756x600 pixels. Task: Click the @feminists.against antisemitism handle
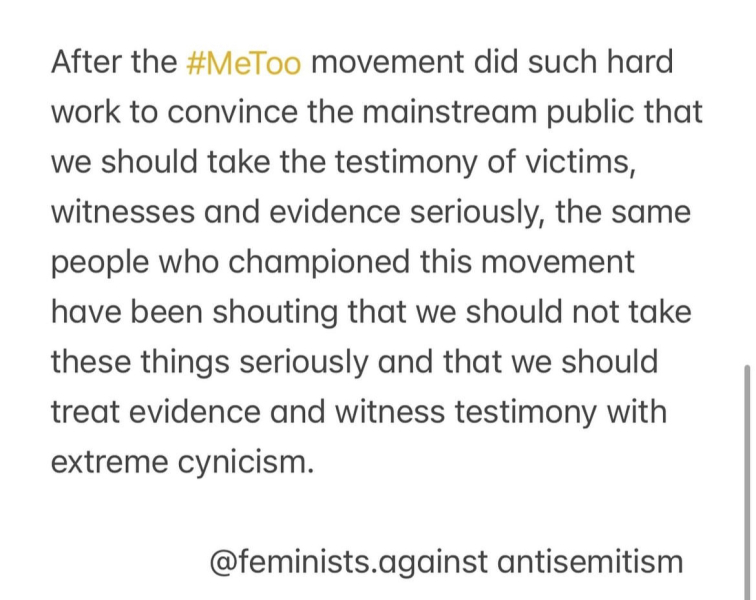coord(446,559)
